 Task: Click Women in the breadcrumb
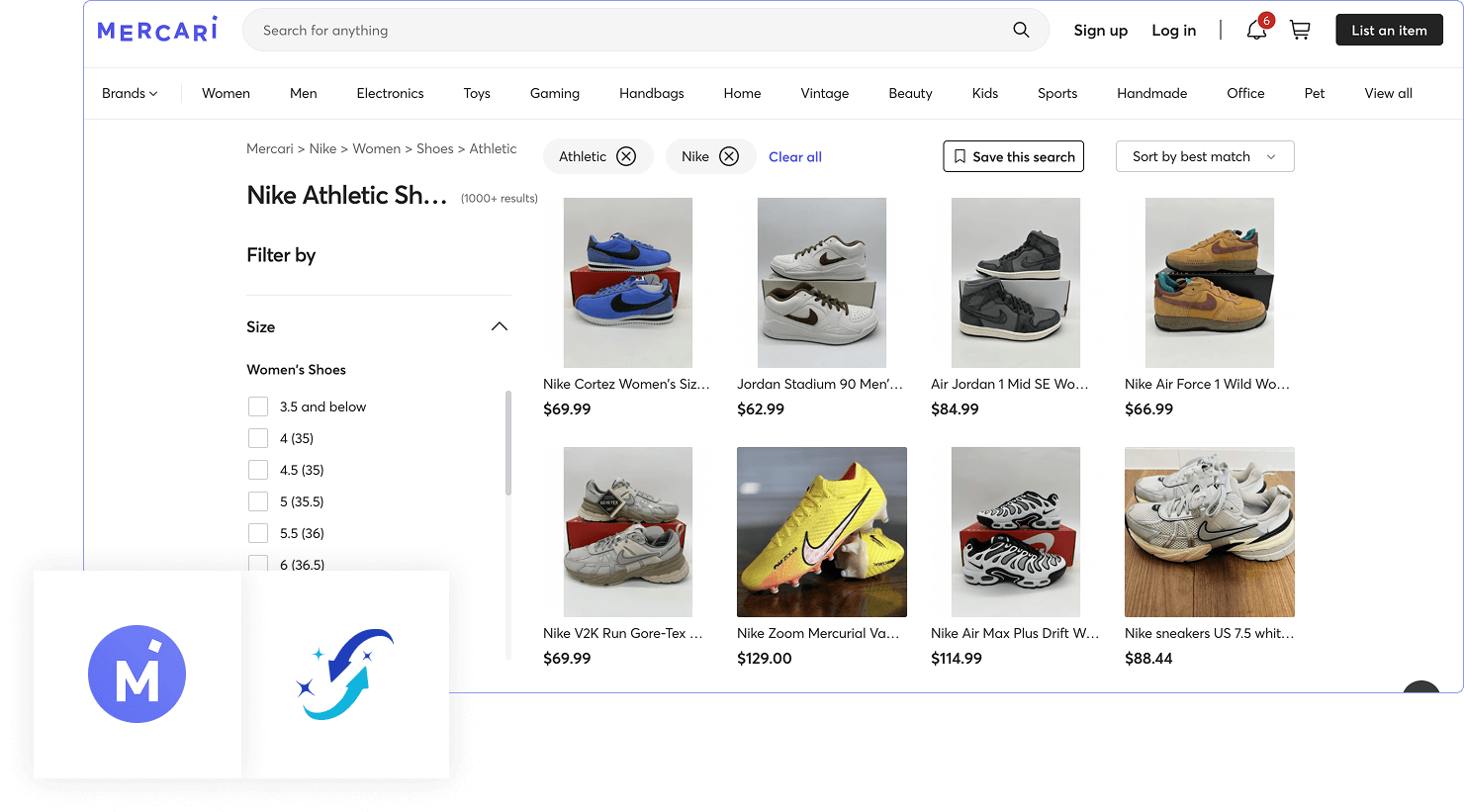tap(377, 148)
